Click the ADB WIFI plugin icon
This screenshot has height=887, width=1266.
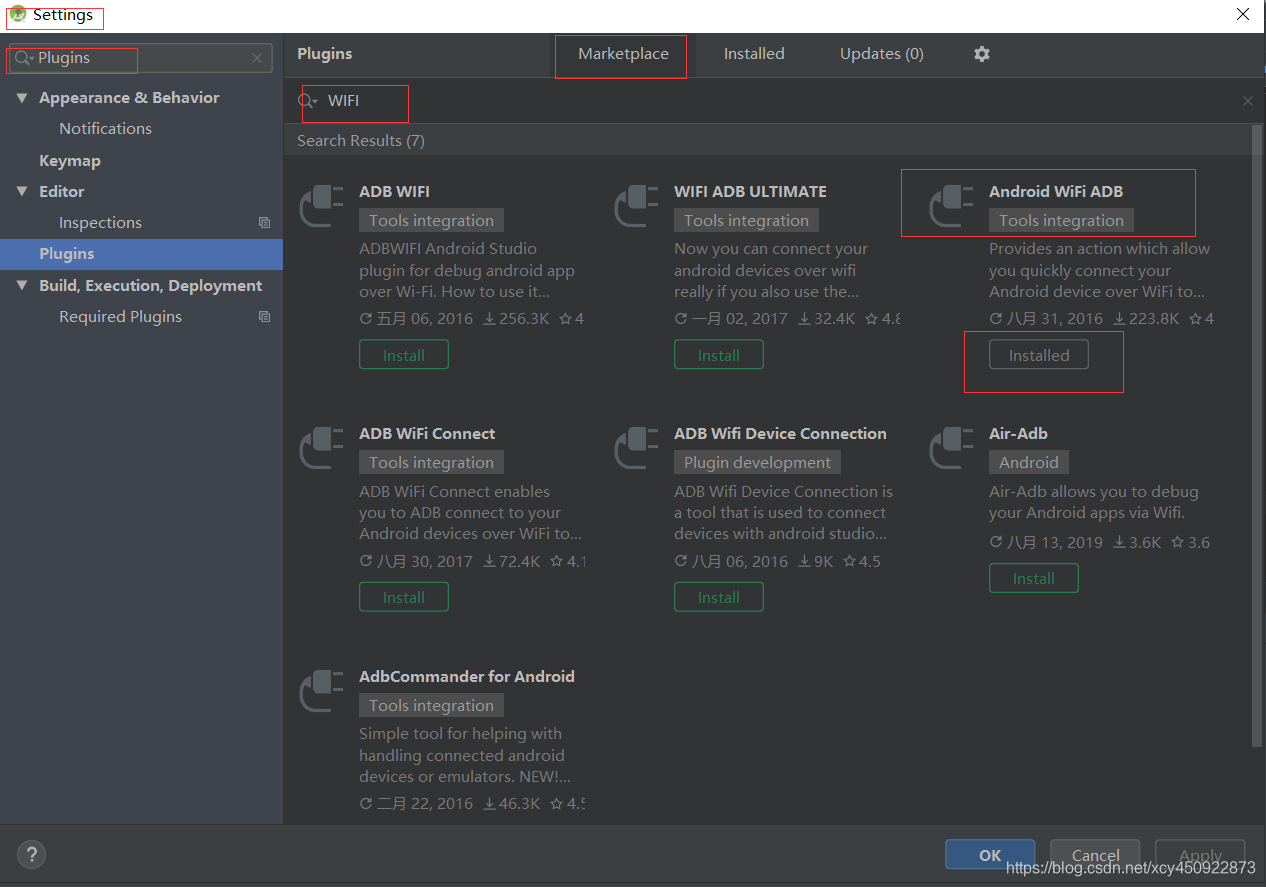322,207
